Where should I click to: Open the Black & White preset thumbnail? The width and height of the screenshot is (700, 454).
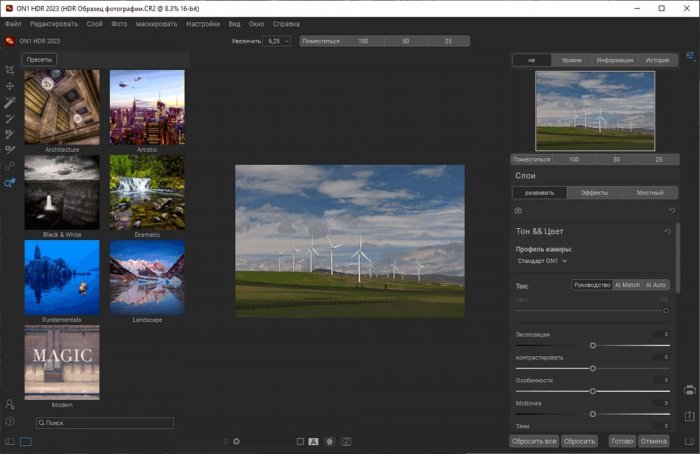click(62, 192)
